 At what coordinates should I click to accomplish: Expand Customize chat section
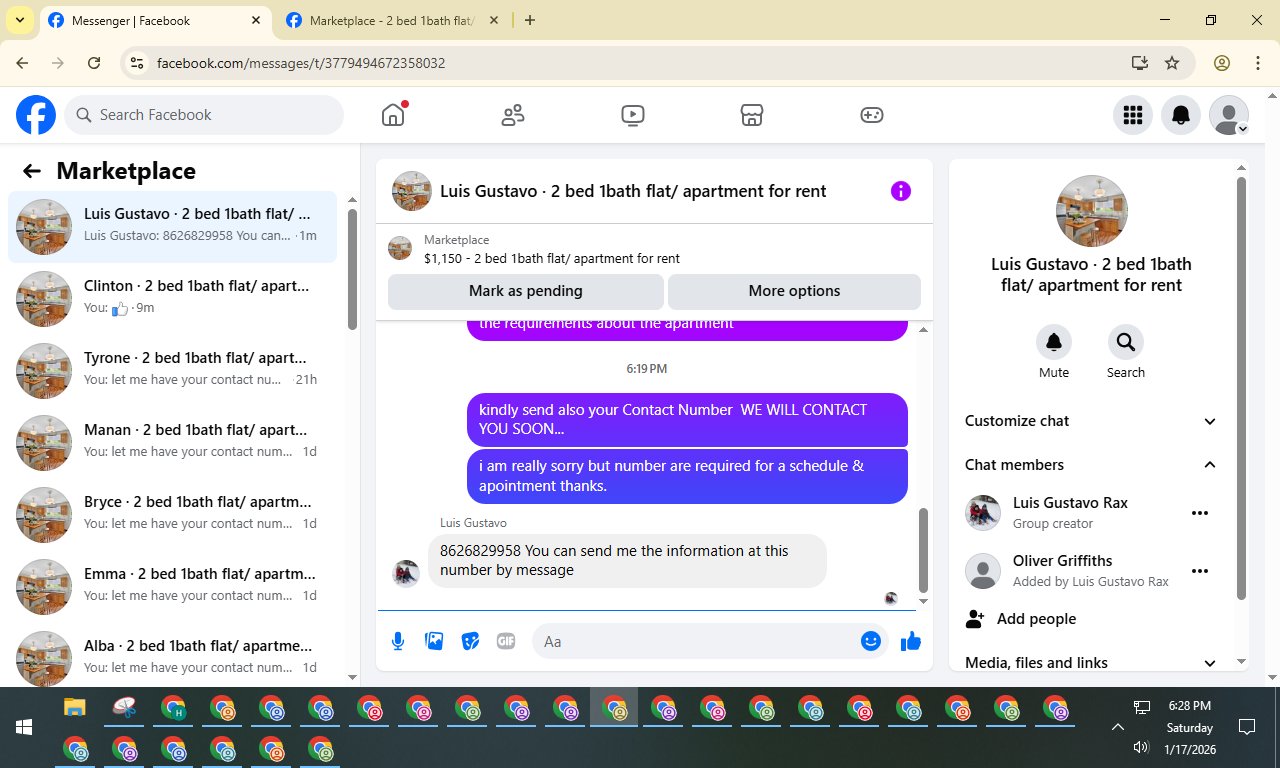[x=1091, y=421]
